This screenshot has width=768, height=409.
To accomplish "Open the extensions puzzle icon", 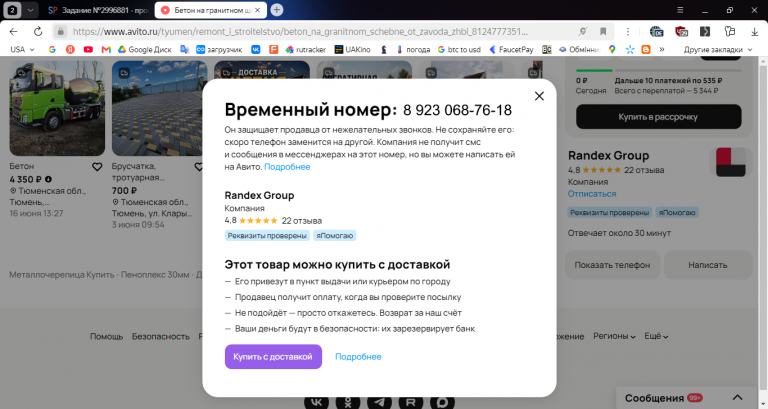I will pos(730,32).
